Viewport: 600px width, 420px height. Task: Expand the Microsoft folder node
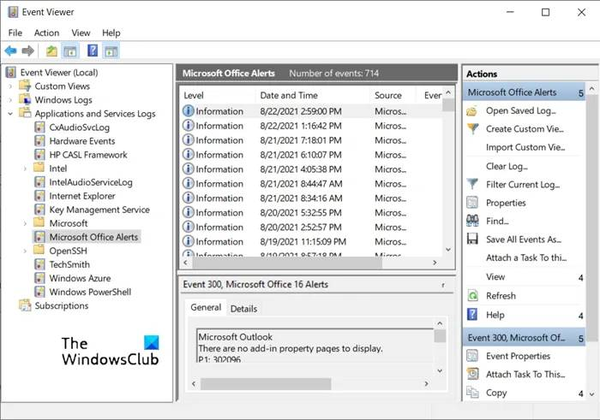click(x=25, y=223)
